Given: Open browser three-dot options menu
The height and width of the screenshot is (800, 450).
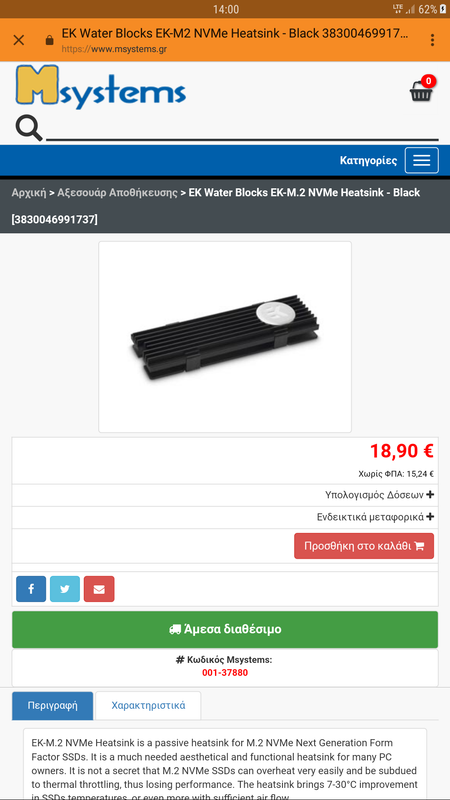Looking at the screenshot, I should click(432, 40).
